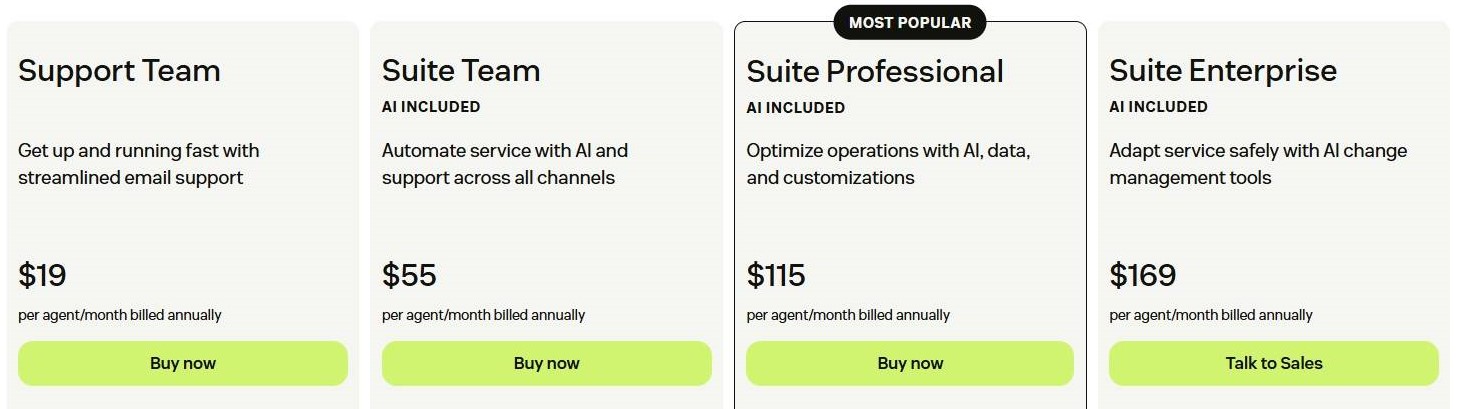Image resolution: width=1469 pixels, height=409 pixels.
Task: Select the $115 price amount
Action: point(776,275)
